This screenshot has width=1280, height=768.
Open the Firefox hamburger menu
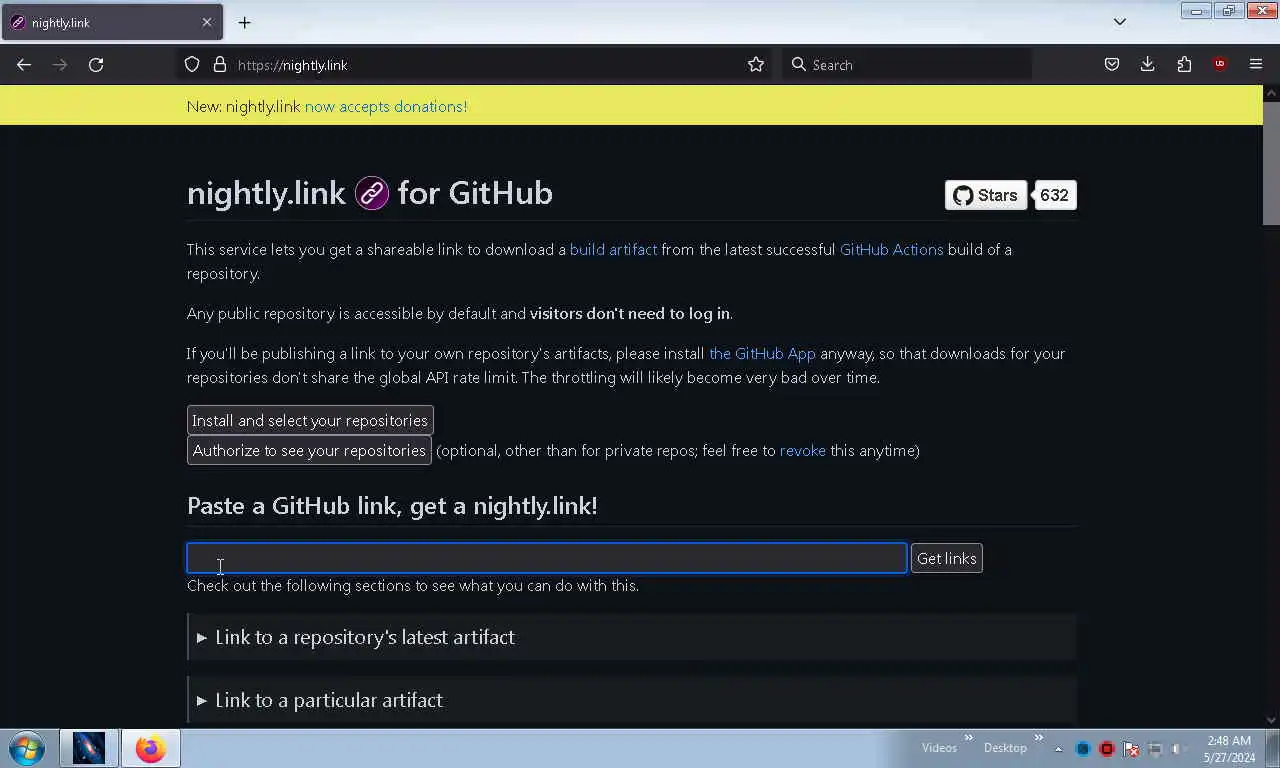tap(1256, 65)
